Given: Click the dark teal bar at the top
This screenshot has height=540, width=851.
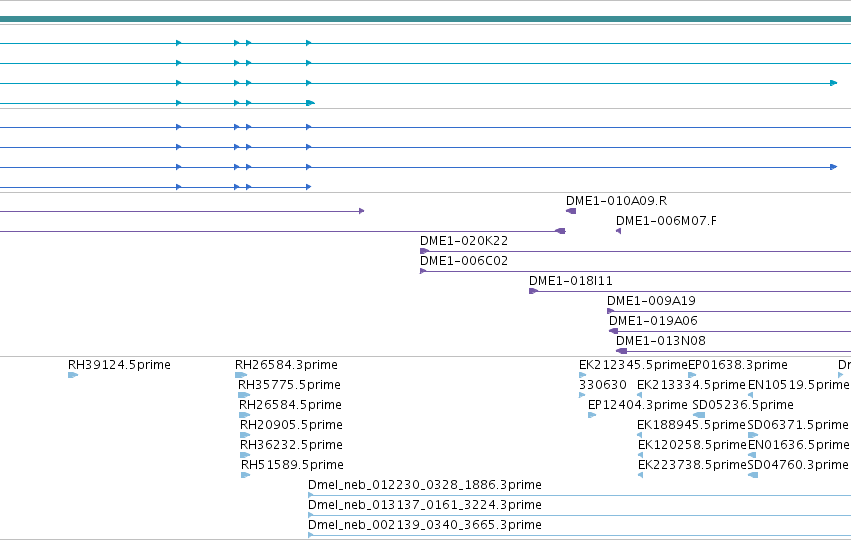Looking at the screenshot, I should tap(426, 19).
